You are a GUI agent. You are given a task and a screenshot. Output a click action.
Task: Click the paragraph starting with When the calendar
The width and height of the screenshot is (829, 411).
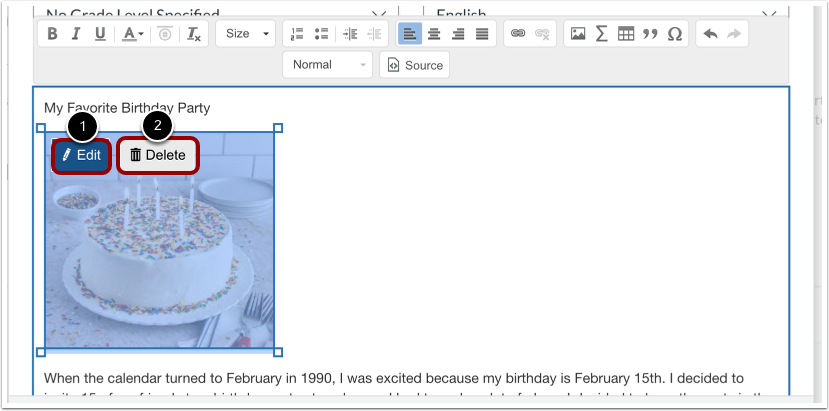click(x=394, y=379)
